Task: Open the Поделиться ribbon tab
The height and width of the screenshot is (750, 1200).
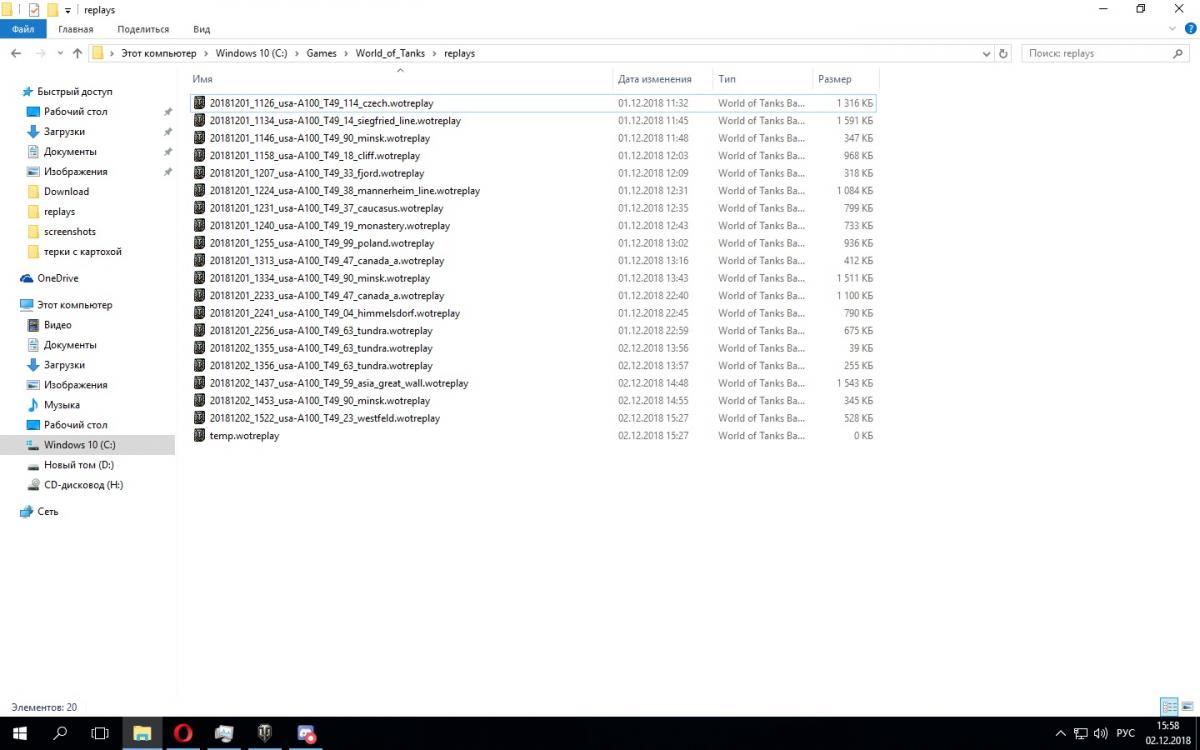Action: point(143,29)
